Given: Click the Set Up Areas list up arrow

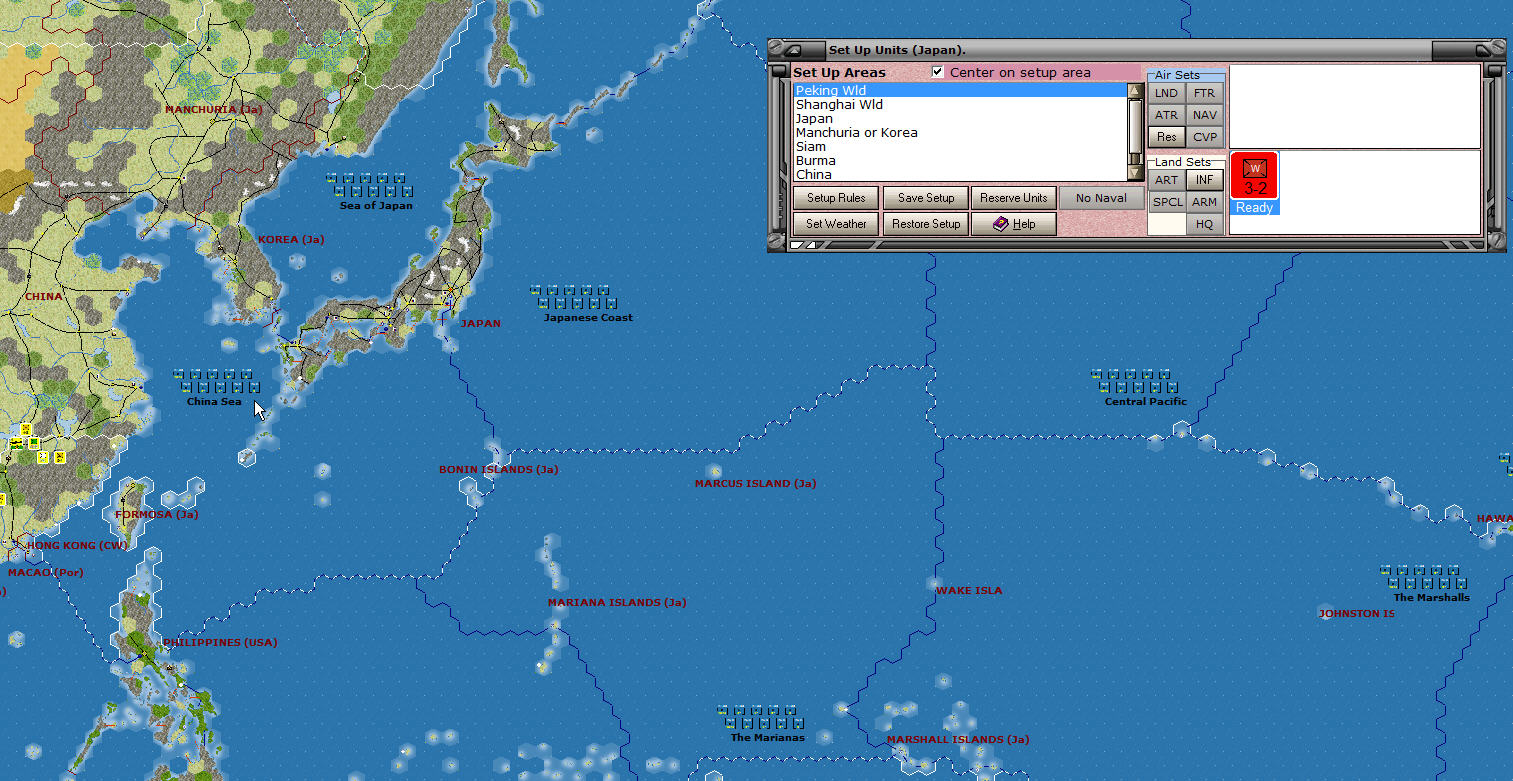Looking at the screenshot, I should coord(1135,91).
